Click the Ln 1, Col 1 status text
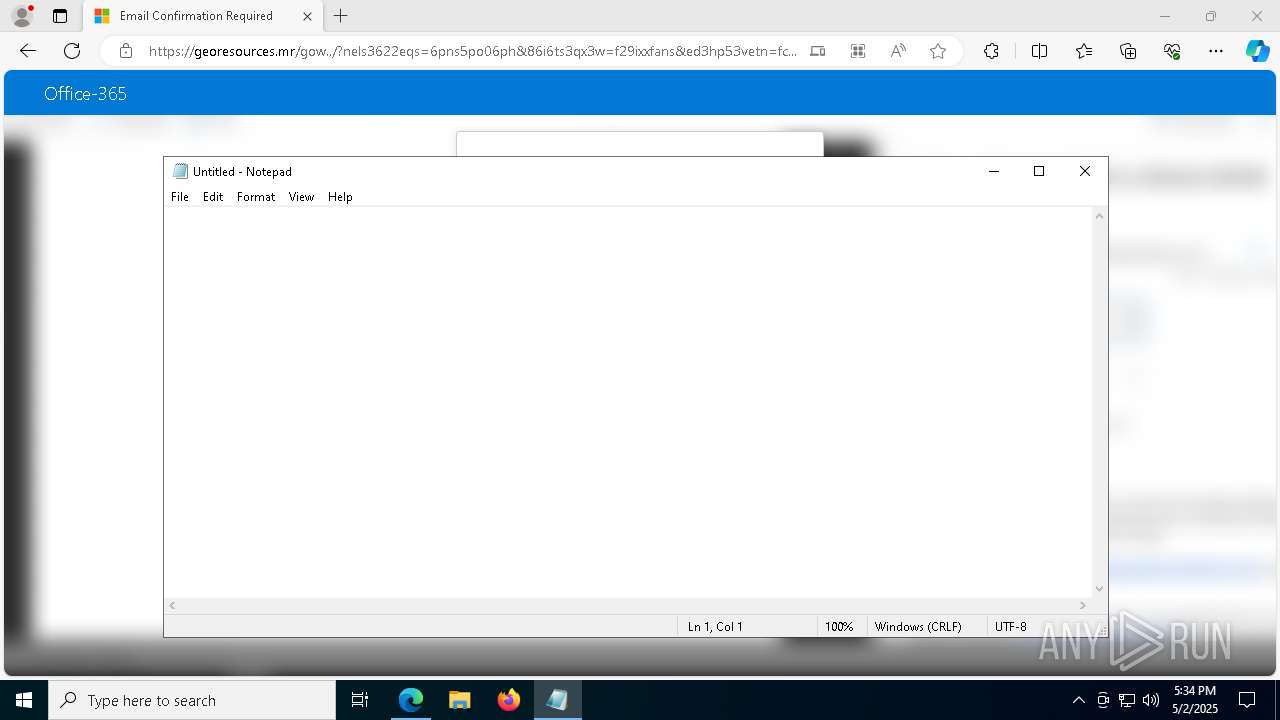The height and width of the screenshot is (720, 1280). [x=715, y=627]
